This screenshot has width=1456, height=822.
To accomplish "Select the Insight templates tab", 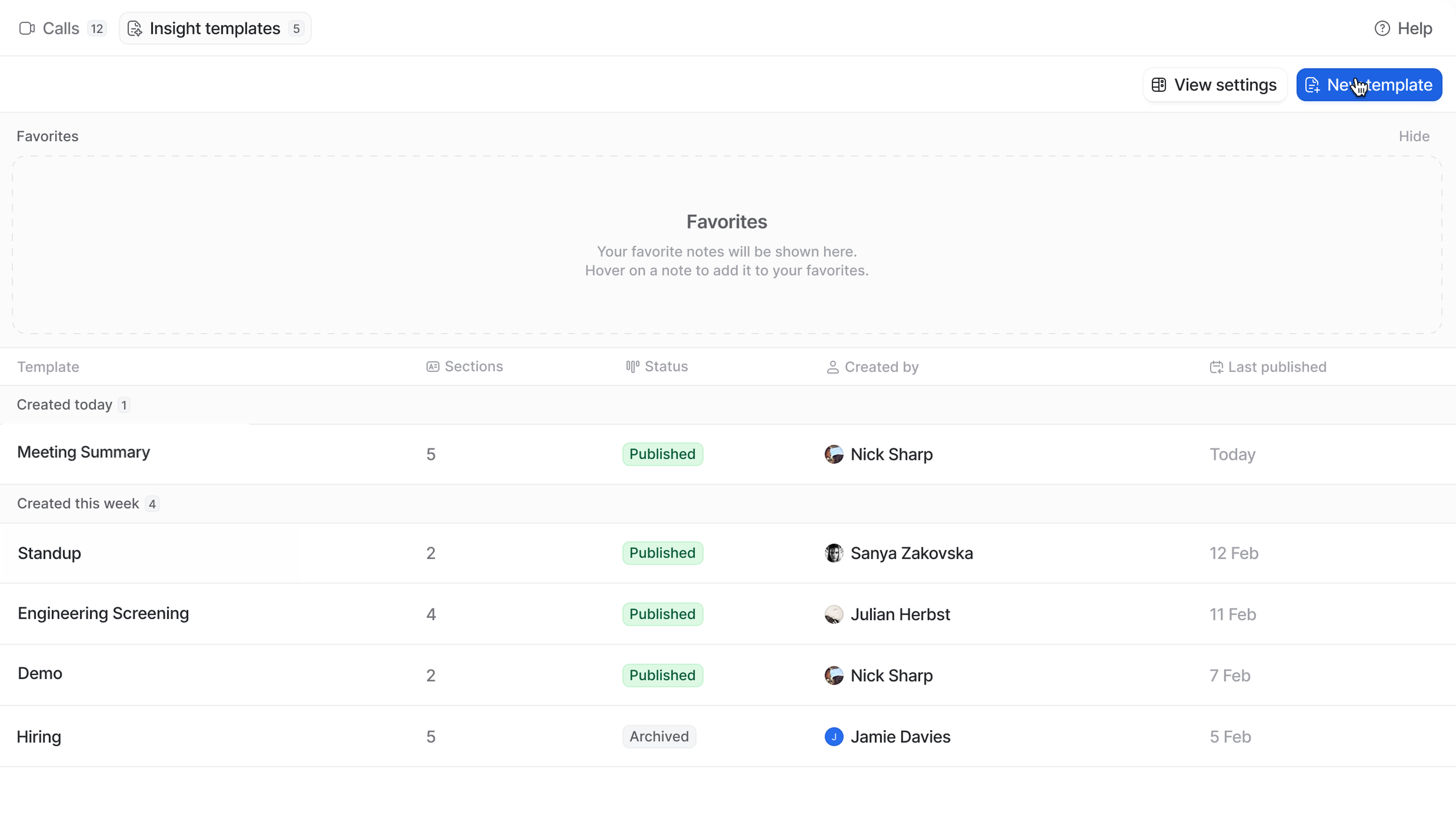I will [x=215, y=28].
